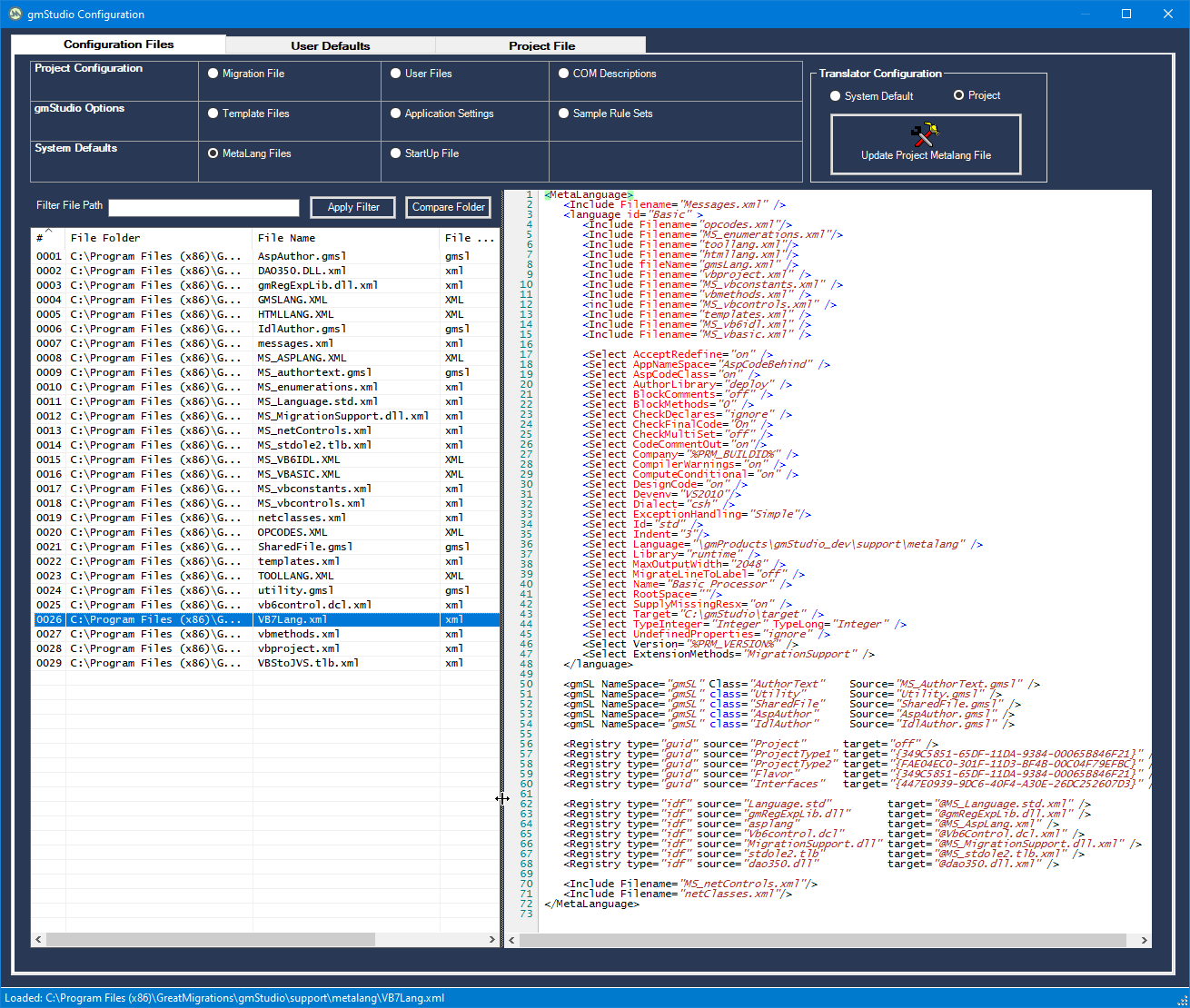This screenshot has height=1008, width=1190.
Task: Select System Default translator configuration
Action: 836,96
